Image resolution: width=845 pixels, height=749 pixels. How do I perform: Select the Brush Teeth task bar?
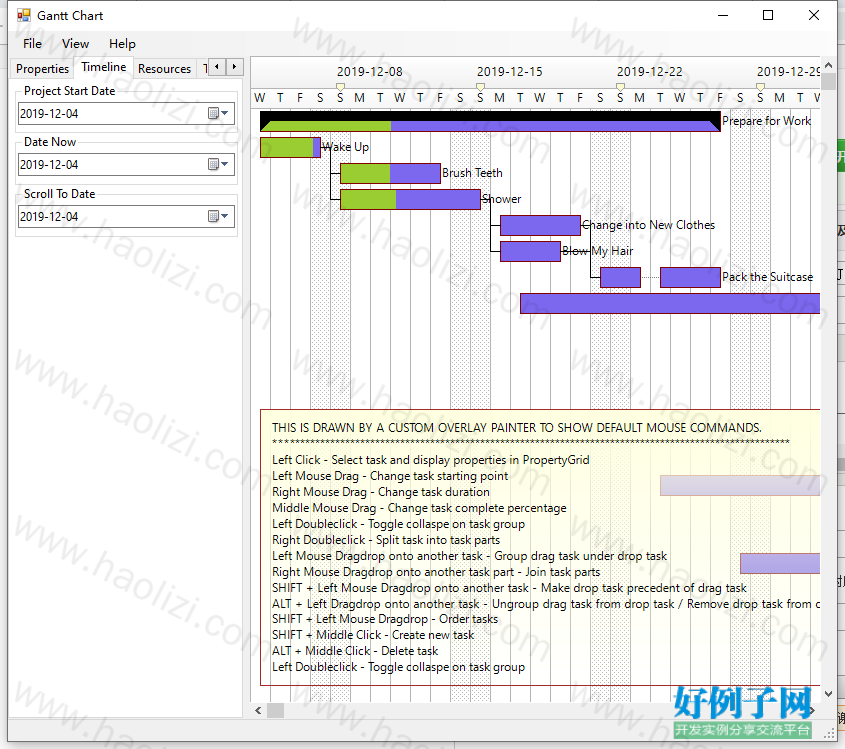(x=390, y=173)
